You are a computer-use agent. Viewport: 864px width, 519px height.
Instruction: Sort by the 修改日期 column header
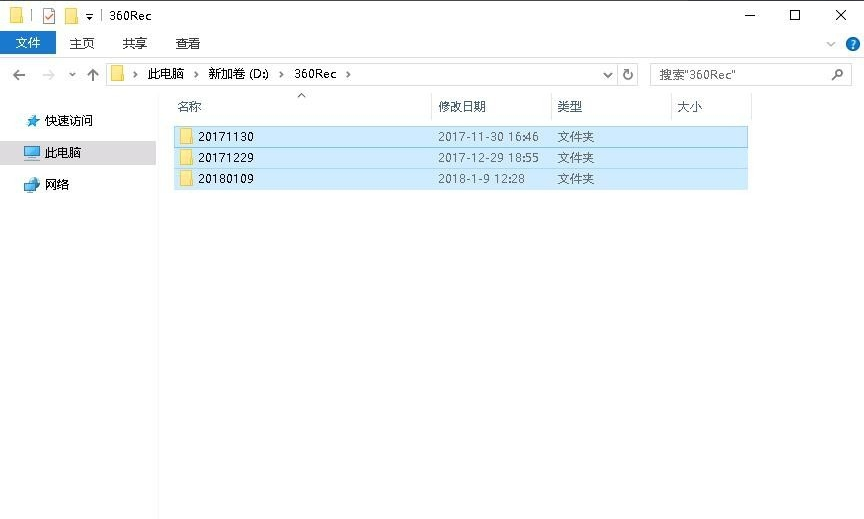[462, 107]
